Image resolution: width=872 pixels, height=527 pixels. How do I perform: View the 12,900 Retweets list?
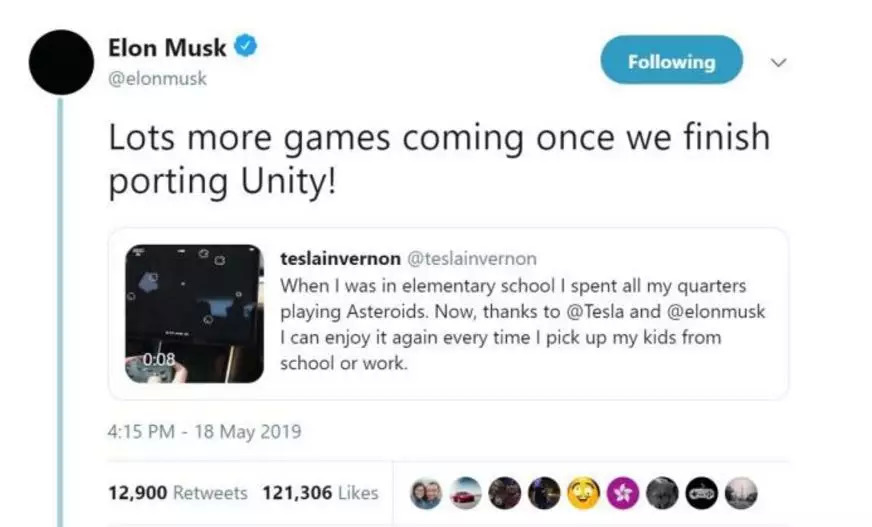click(177, 492)
